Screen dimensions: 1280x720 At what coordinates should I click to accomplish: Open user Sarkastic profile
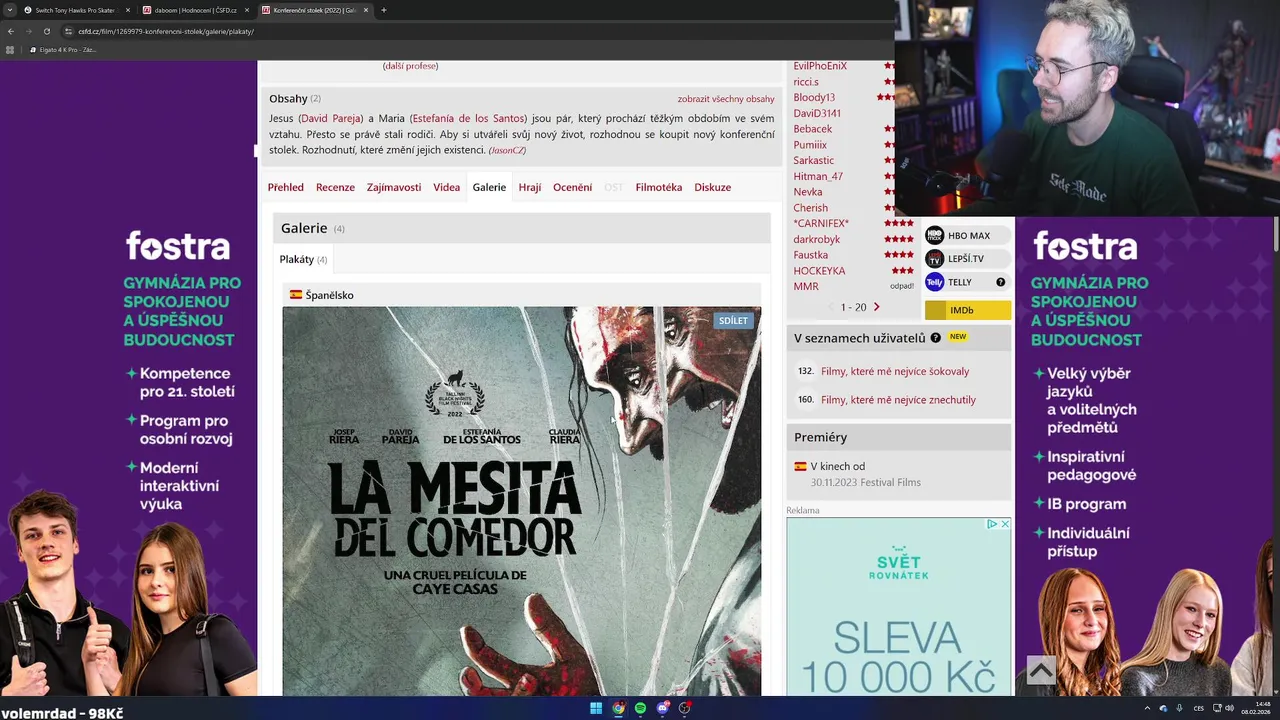coord(813,160)
